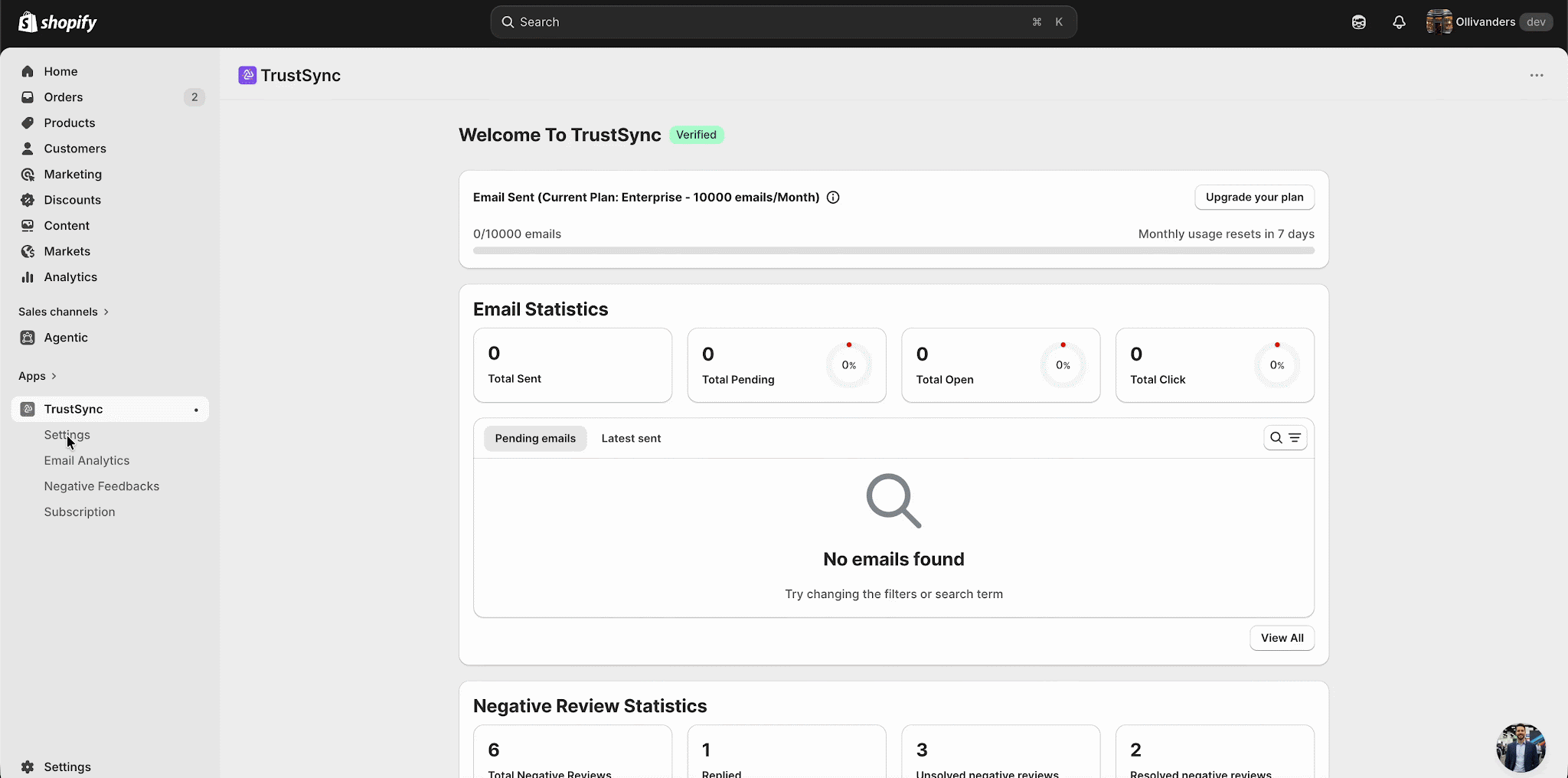Switch to the Latest sent tab
This screenshot has height=778, width=1568.
click(631, 439)
